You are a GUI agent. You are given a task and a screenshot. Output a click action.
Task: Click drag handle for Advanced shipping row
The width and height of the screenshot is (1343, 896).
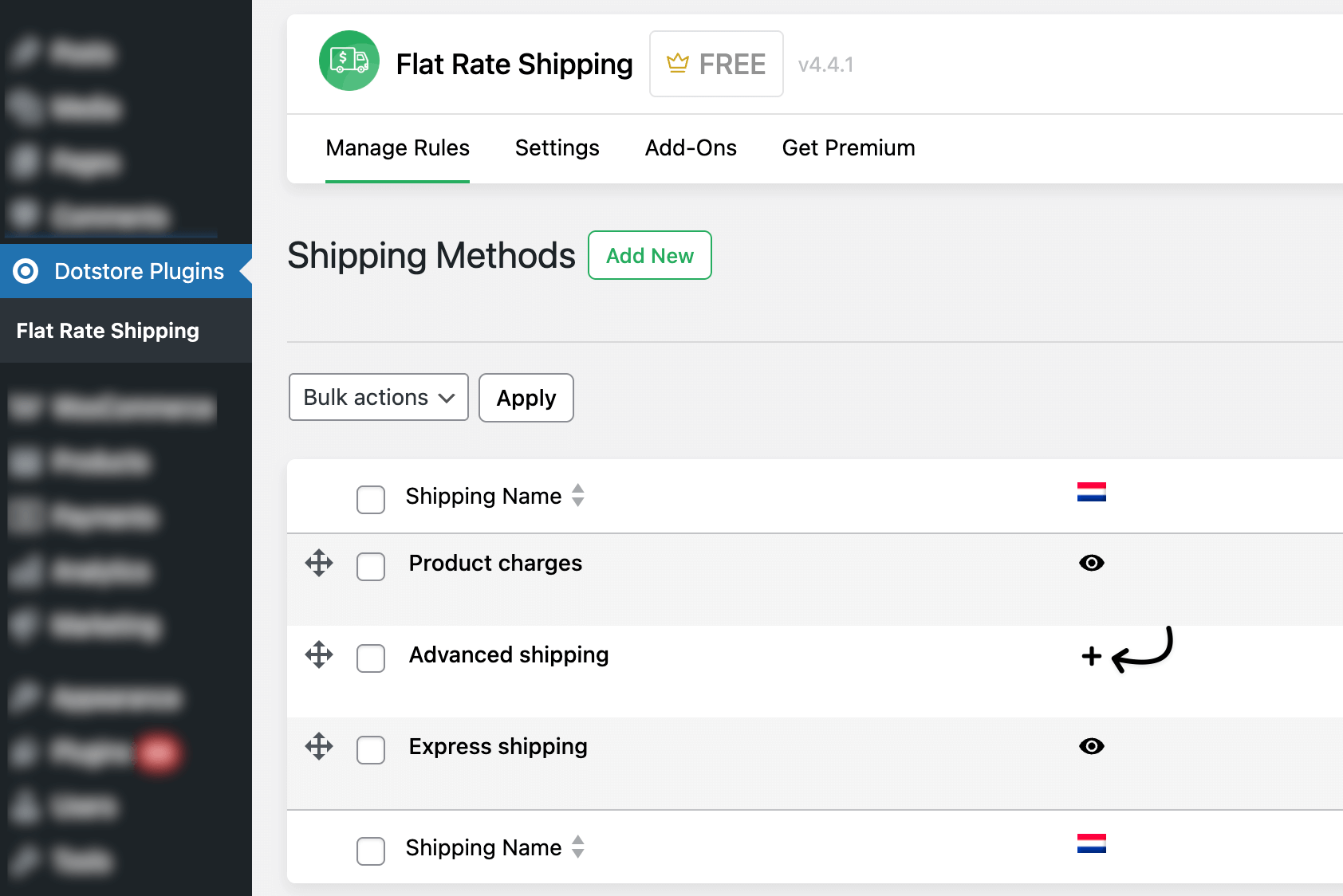tap(319, 654)
